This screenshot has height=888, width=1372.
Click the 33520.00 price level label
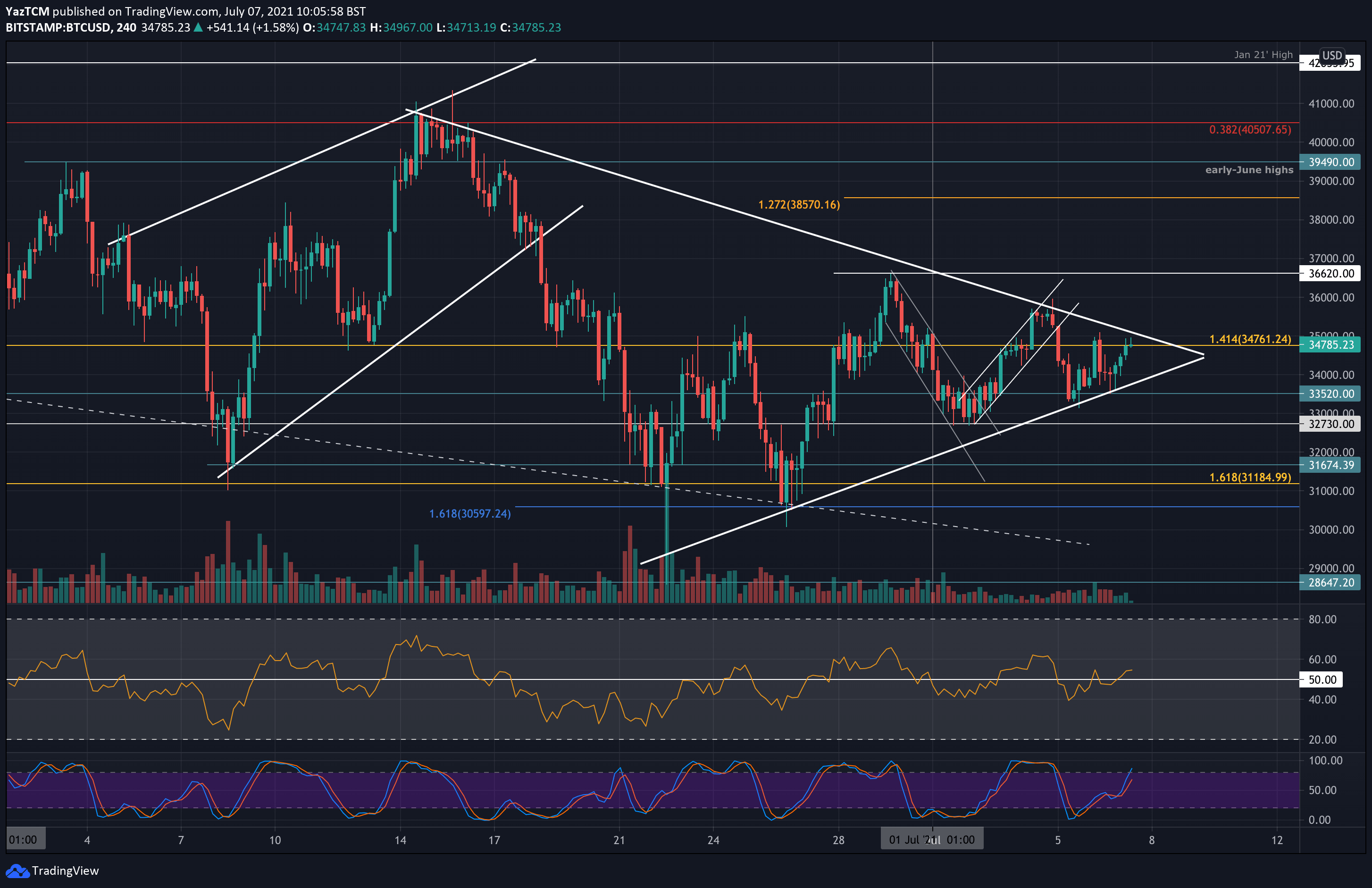1330,394
